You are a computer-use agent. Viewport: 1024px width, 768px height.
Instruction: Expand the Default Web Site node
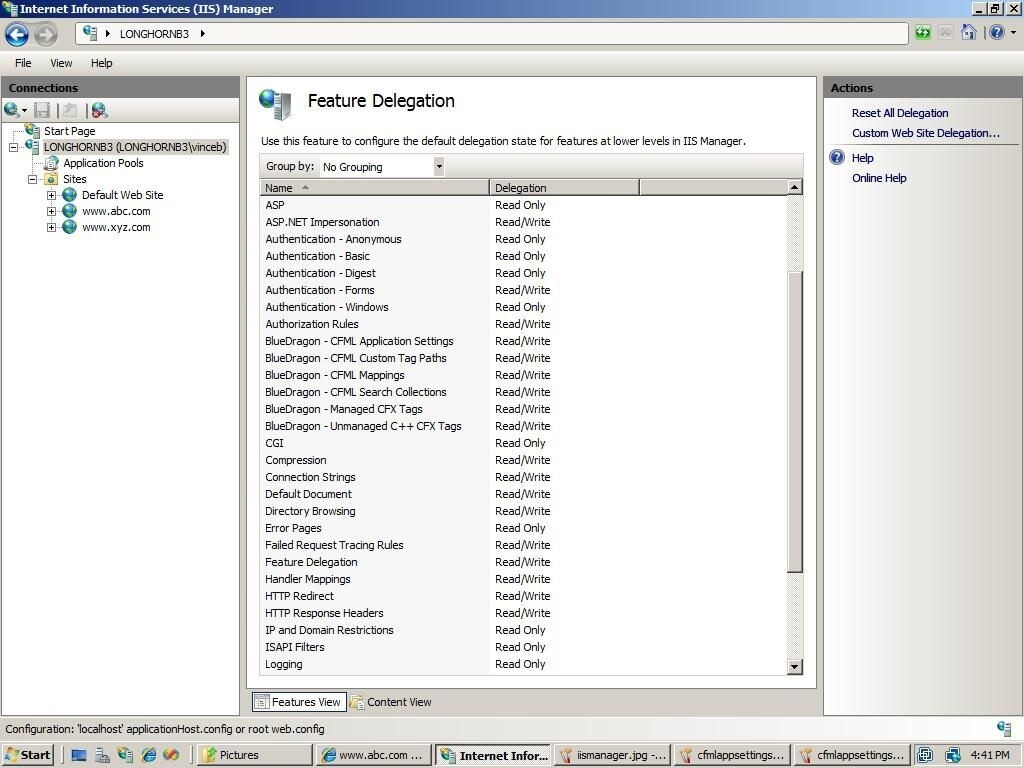tap(51, 195)
